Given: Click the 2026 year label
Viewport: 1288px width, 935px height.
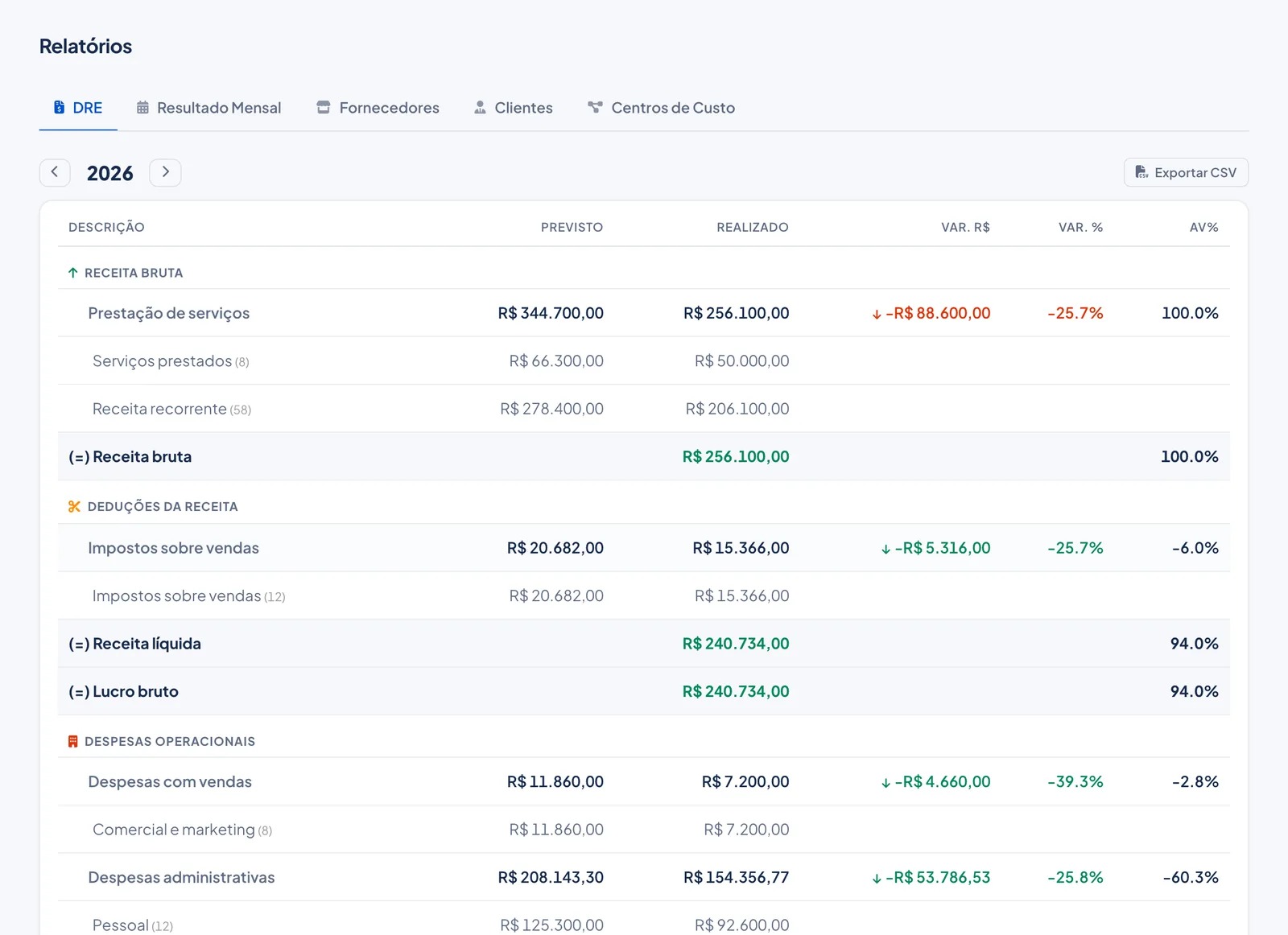Looking at the screenshot, I should click(110, 173).
